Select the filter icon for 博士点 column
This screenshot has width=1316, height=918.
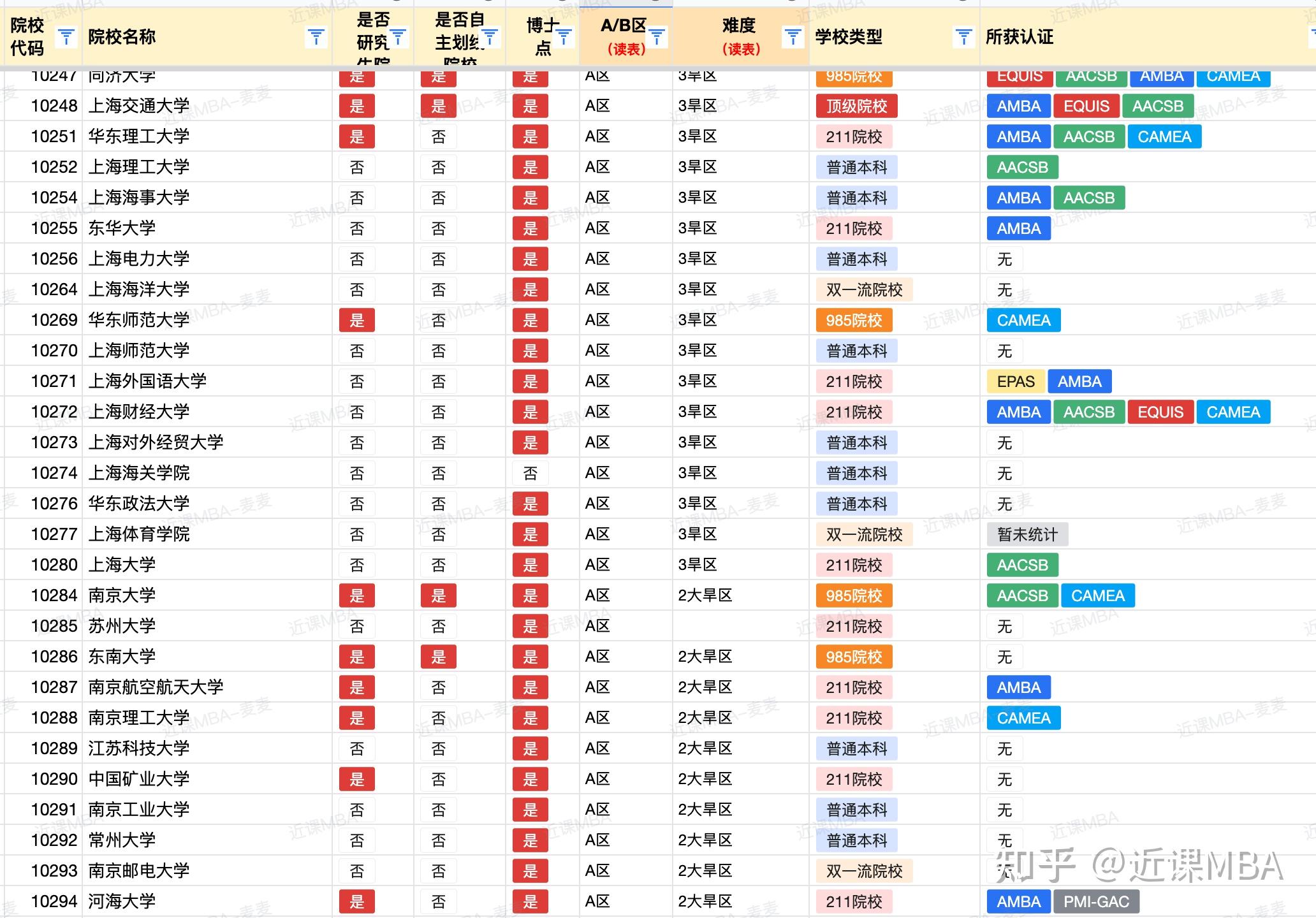point(565,36)
